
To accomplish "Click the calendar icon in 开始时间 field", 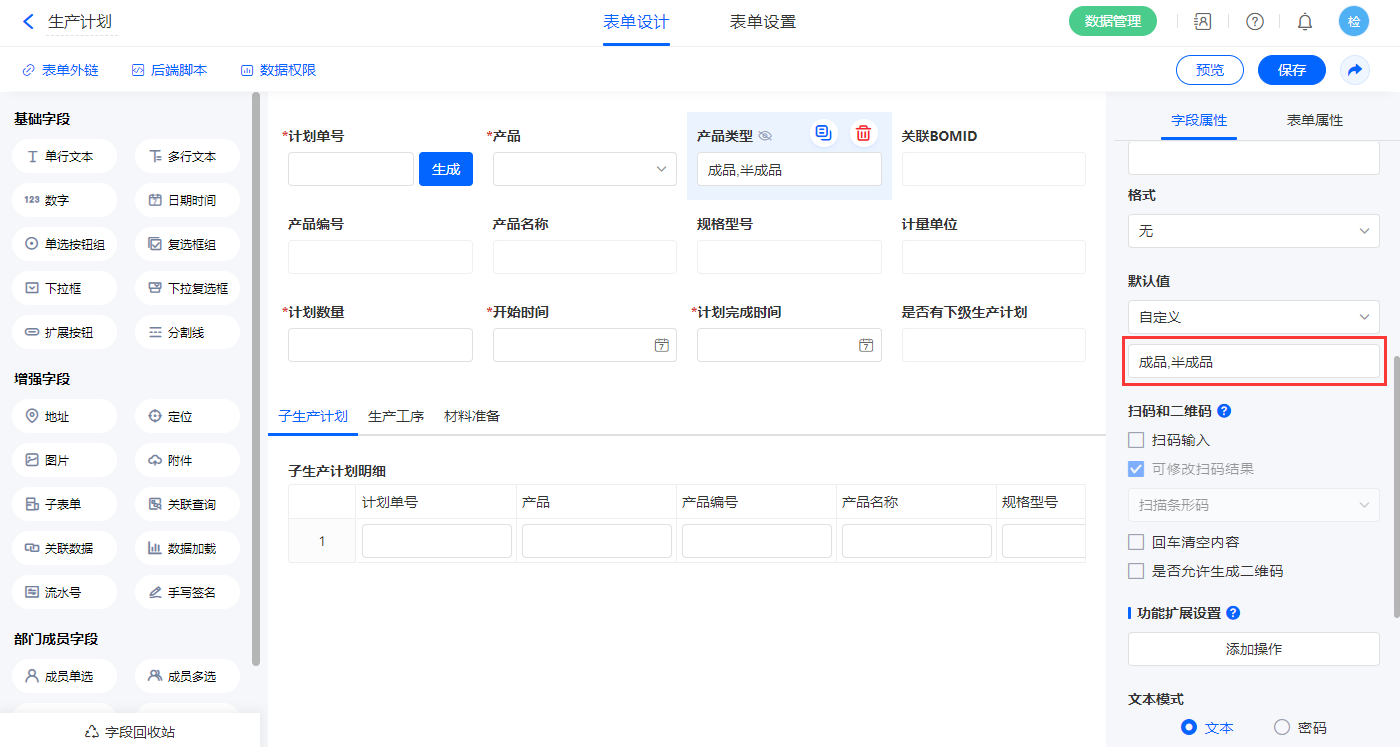I will coord(661,345).
